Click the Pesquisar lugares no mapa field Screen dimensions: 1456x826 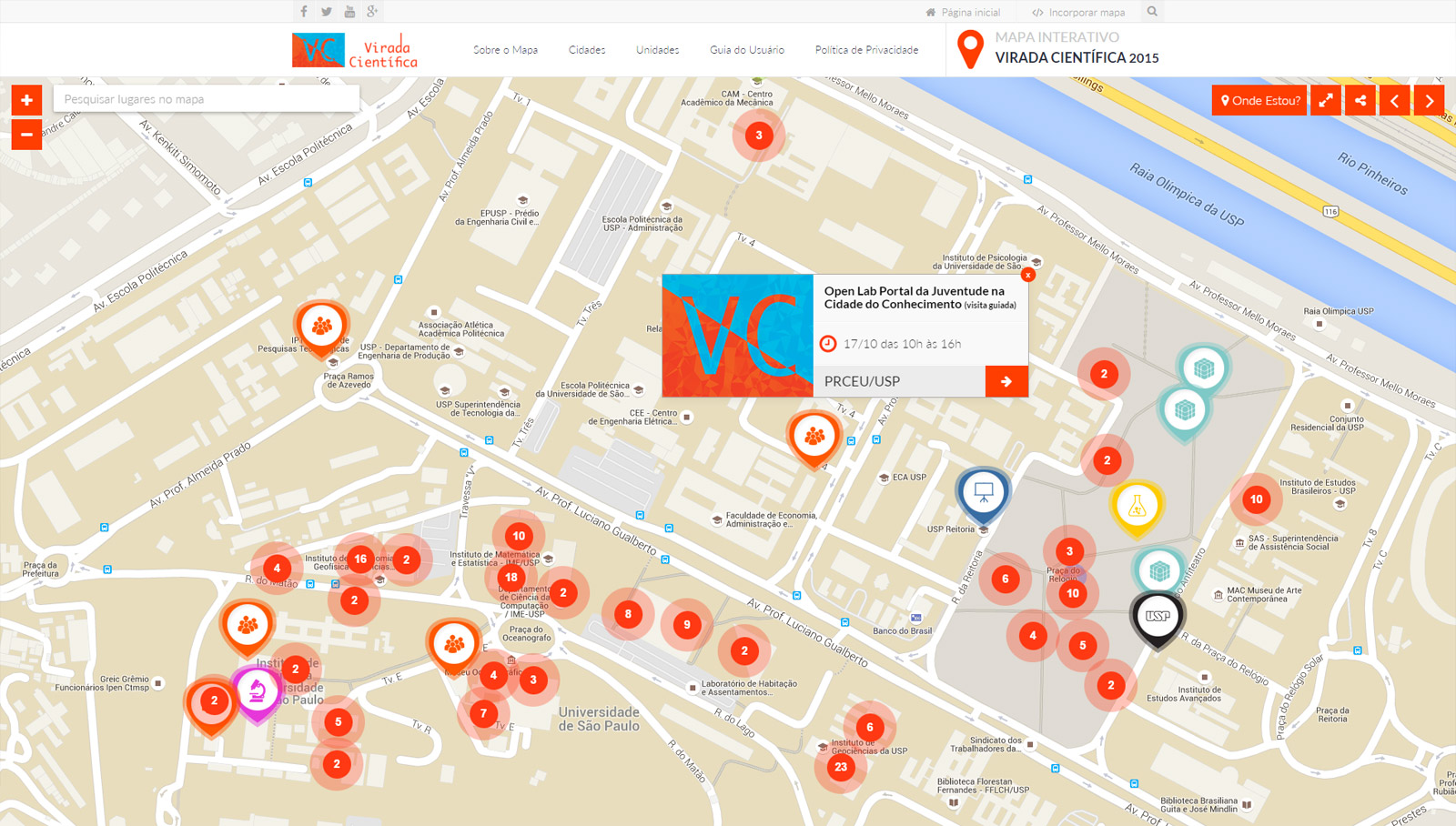click(207, 99)
